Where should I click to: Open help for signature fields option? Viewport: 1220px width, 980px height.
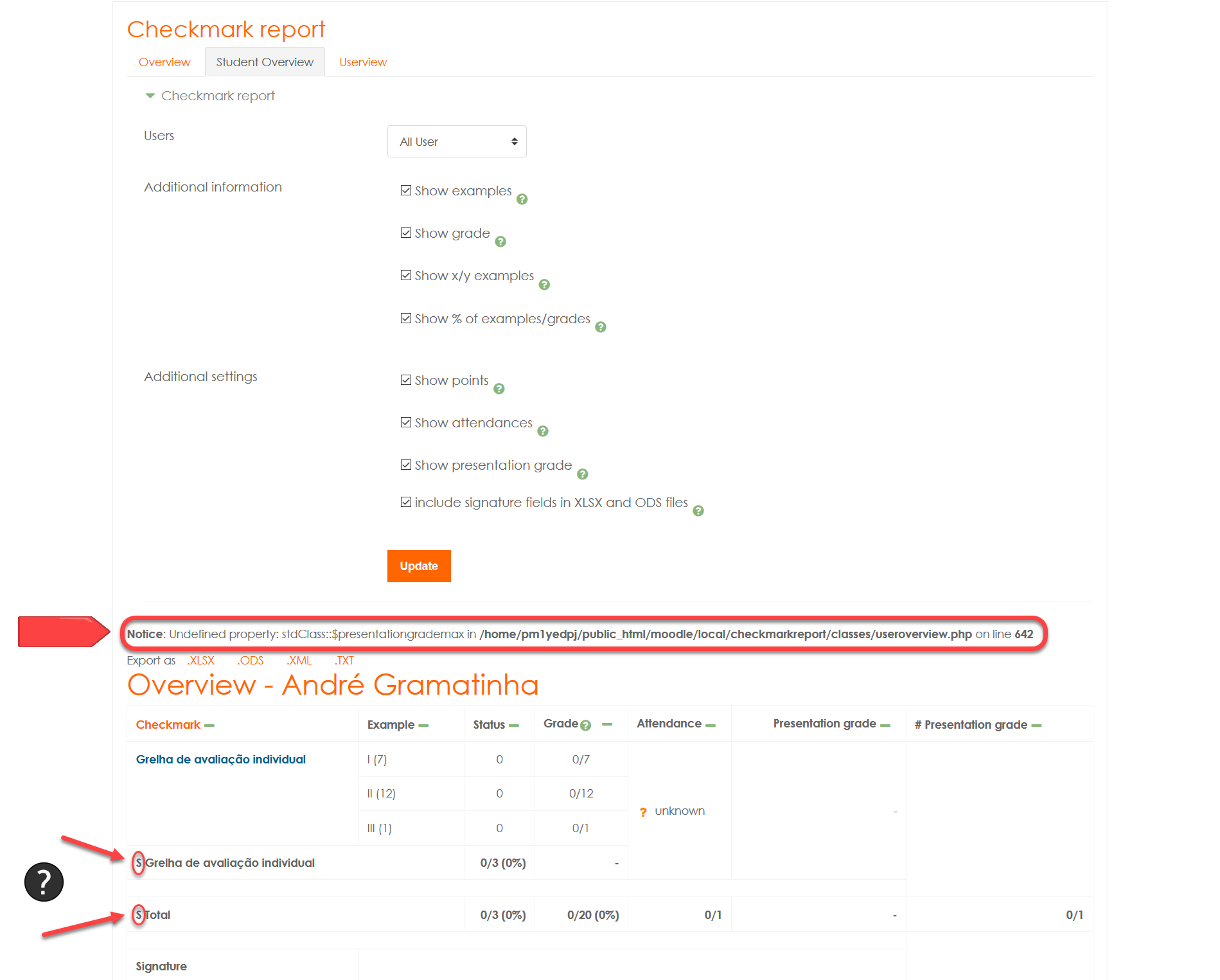[698, 510]
